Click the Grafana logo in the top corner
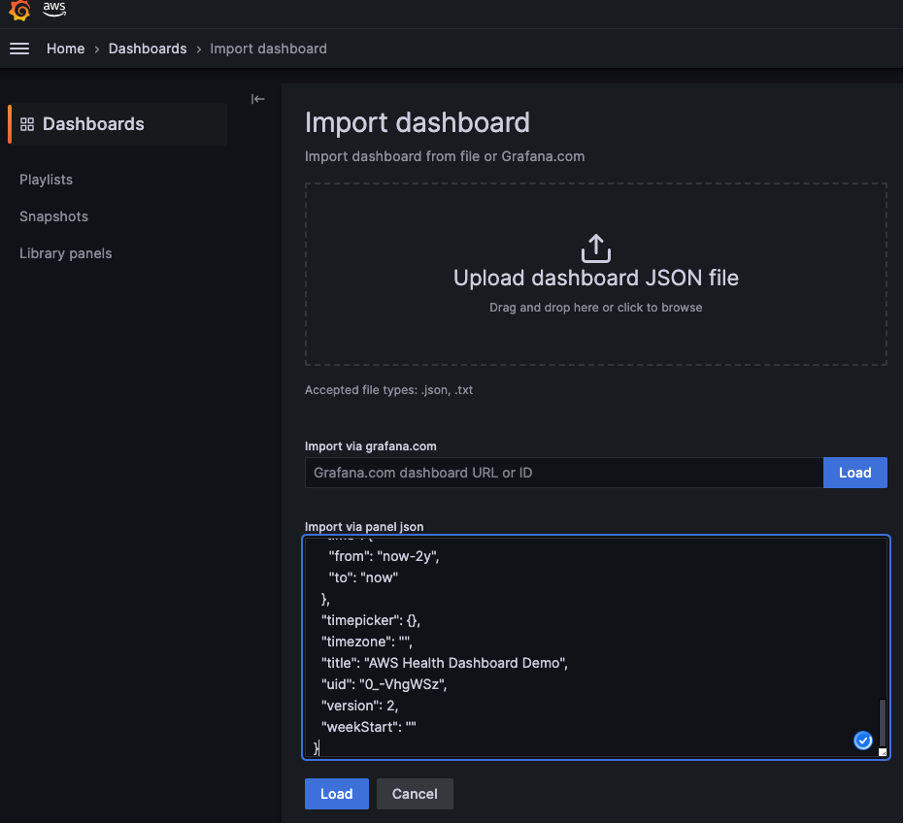Viewport: 904px width, 824px height. [x=18, y=12]
